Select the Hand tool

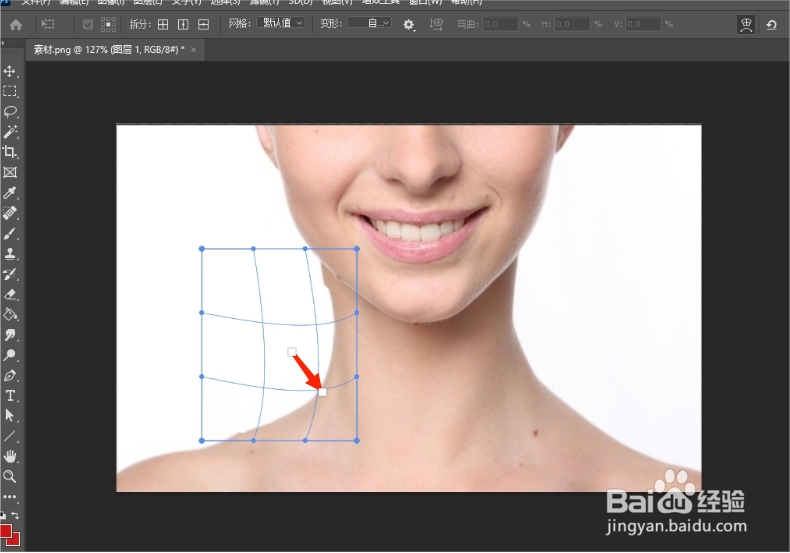10,456
